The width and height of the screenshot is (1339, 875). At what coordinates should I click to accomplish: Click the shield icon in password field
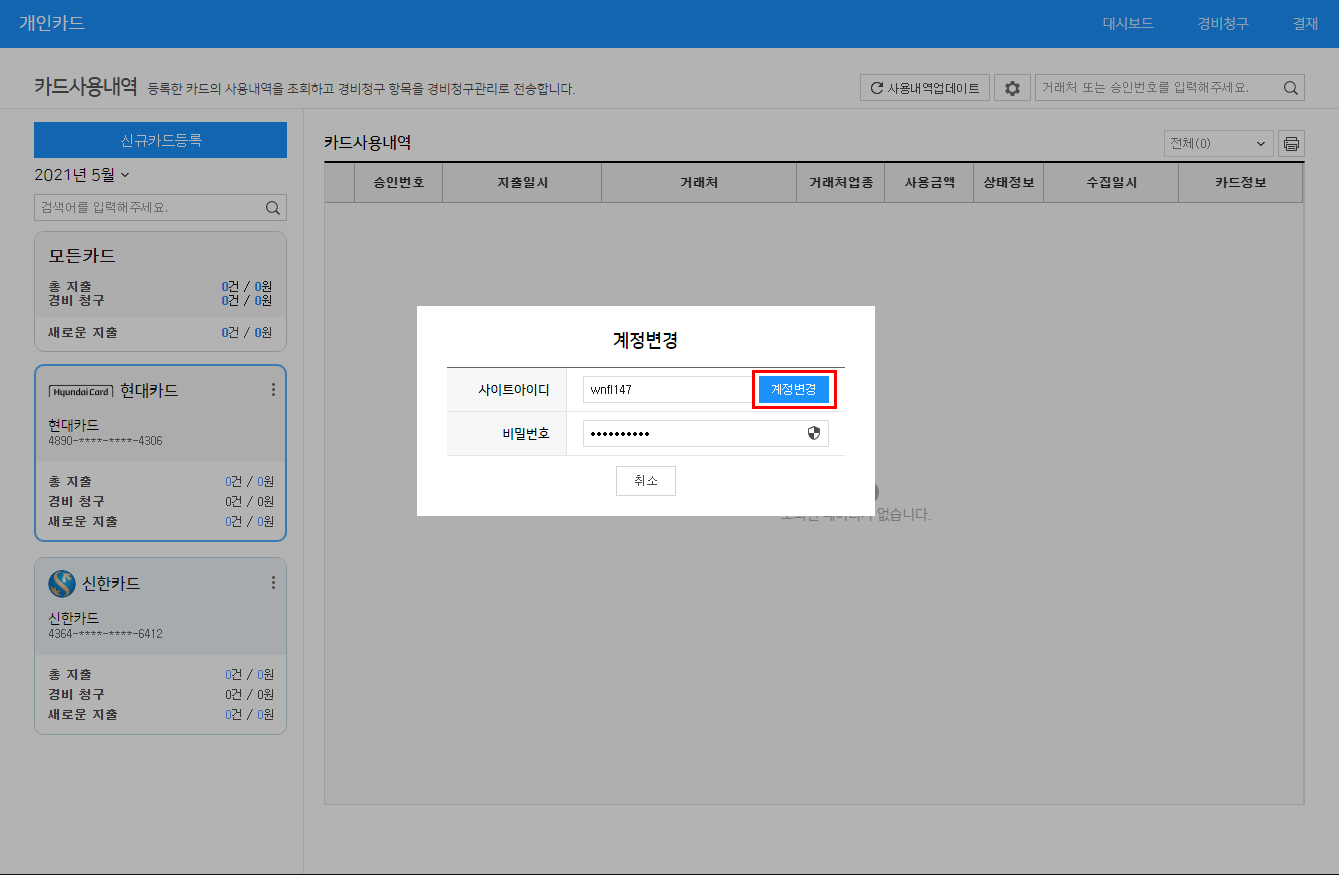(813, 433)
